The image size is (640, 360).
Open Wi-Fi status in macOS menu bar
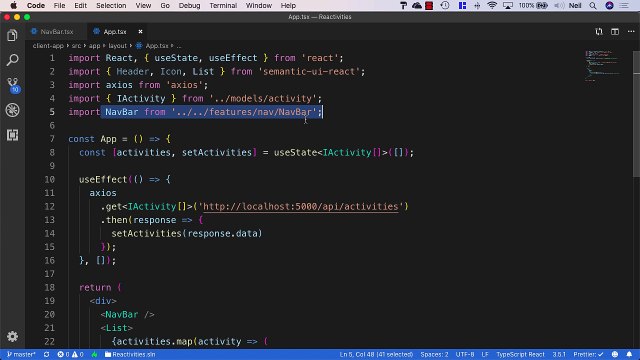click(492, 5)
